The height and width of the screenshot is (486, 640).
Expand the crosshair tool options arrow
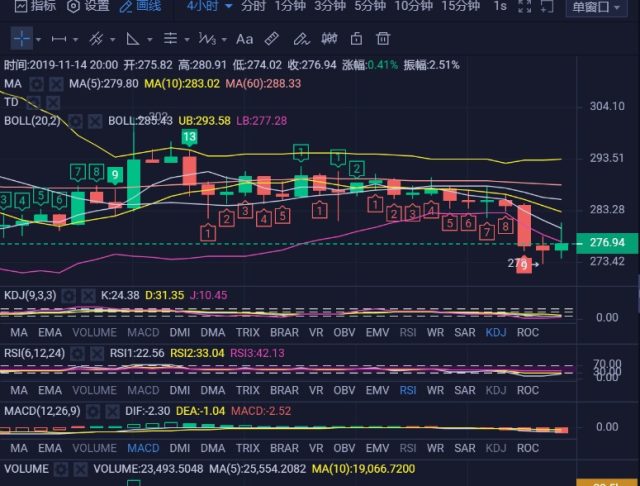pyautogui.click(x=39, y=40)
